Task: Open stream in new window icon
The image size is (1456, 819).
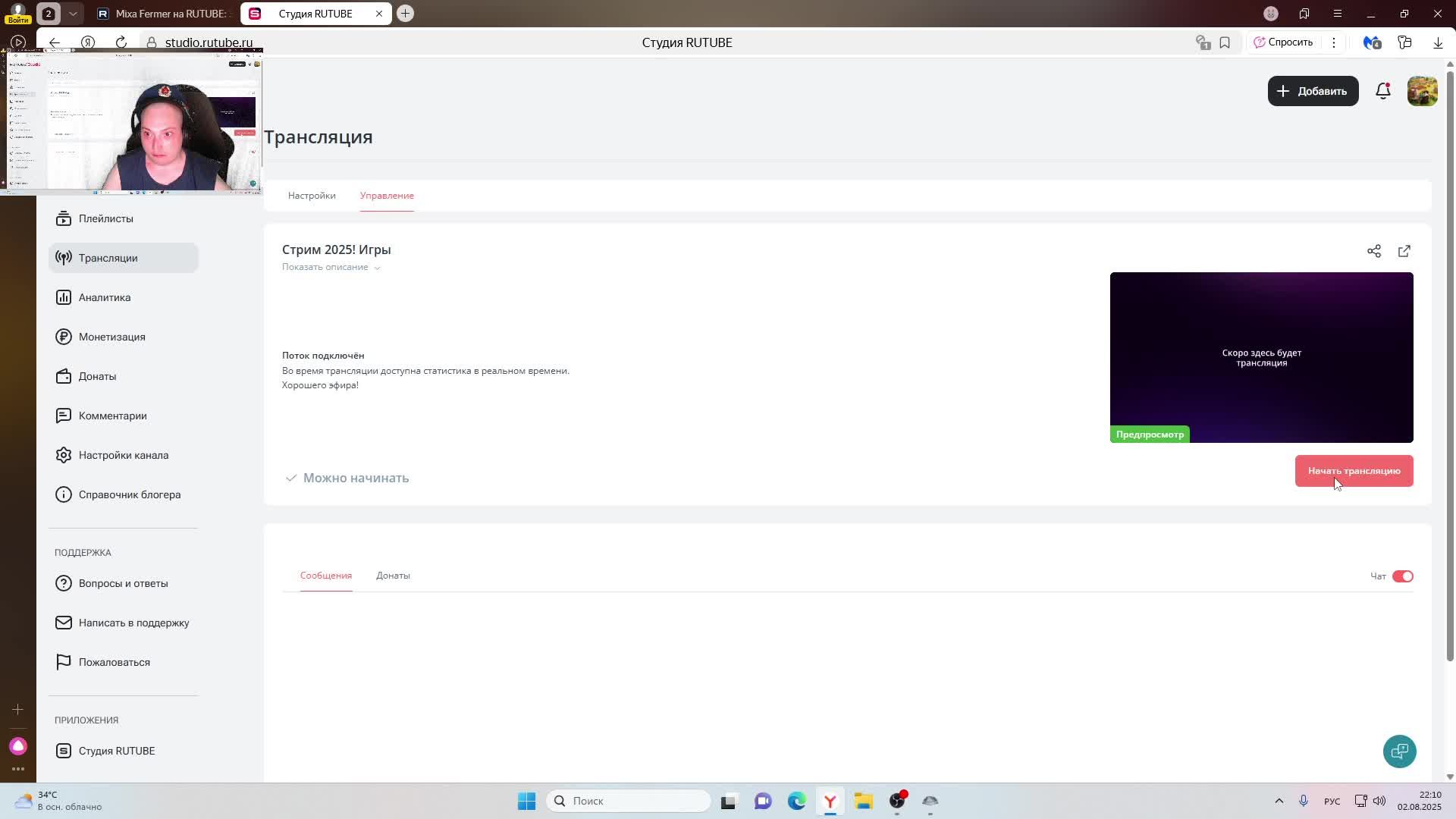Action: 1404,251
